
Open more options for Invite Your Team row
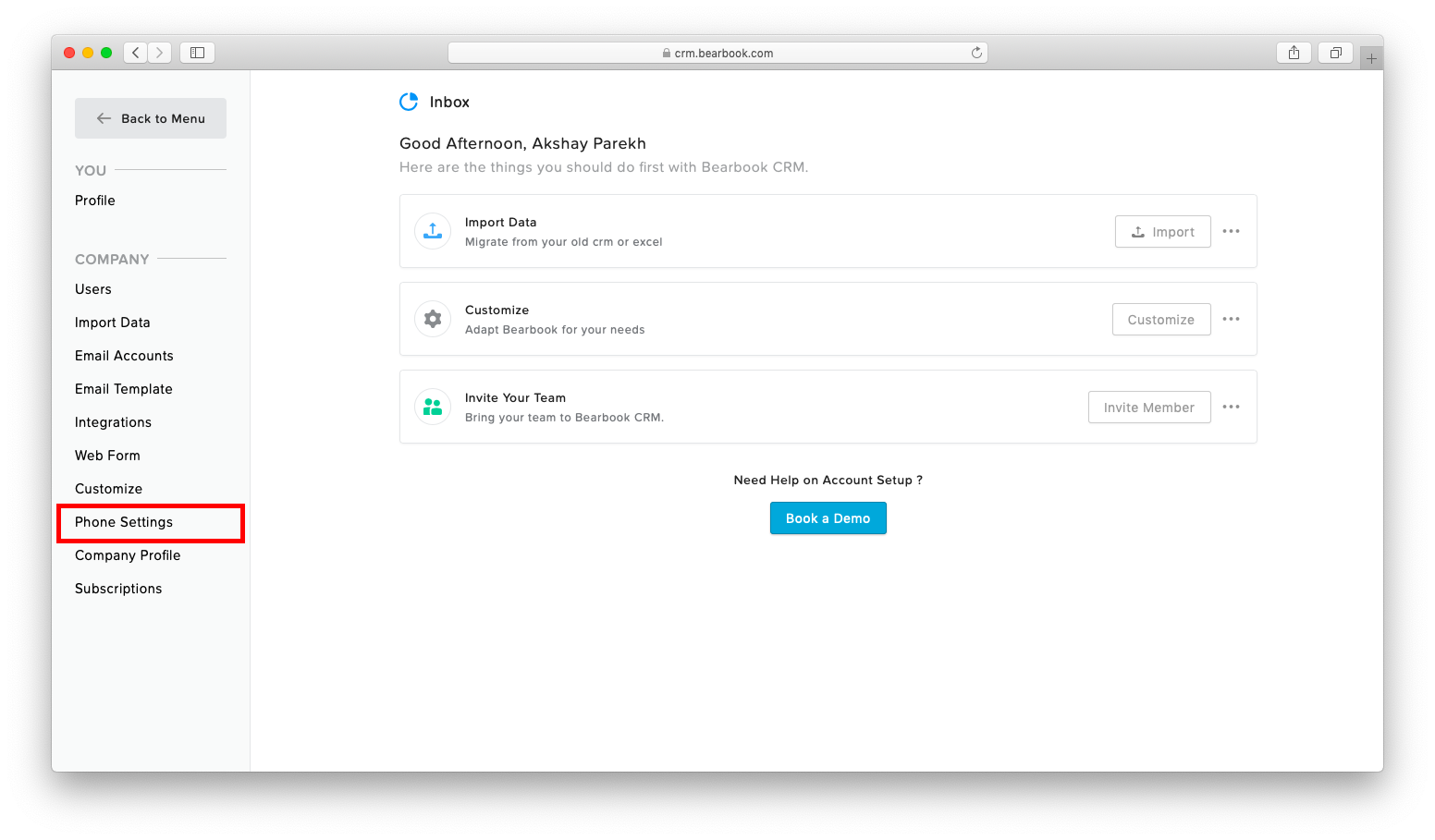coord(1231,407)
